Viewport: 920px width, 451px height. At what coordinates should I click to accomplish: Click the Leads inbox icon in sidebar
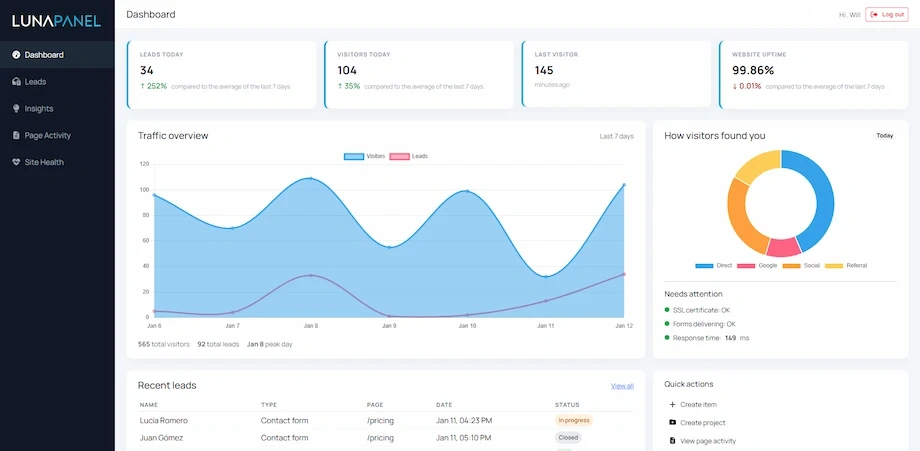coord(16,82)
